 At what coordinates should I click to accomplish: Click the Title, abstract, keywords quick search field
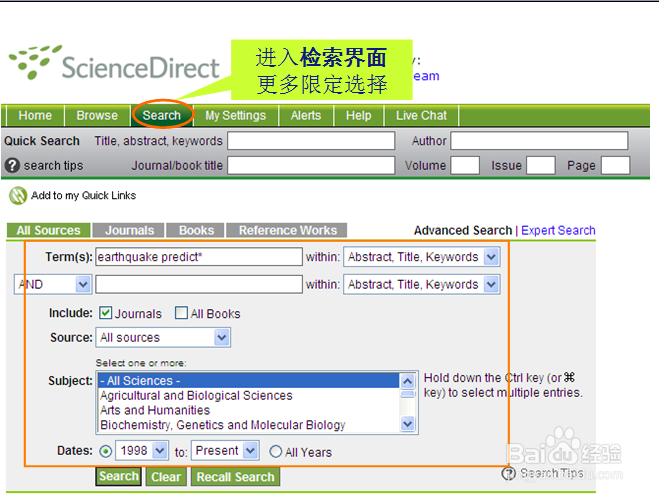[311, 141]
